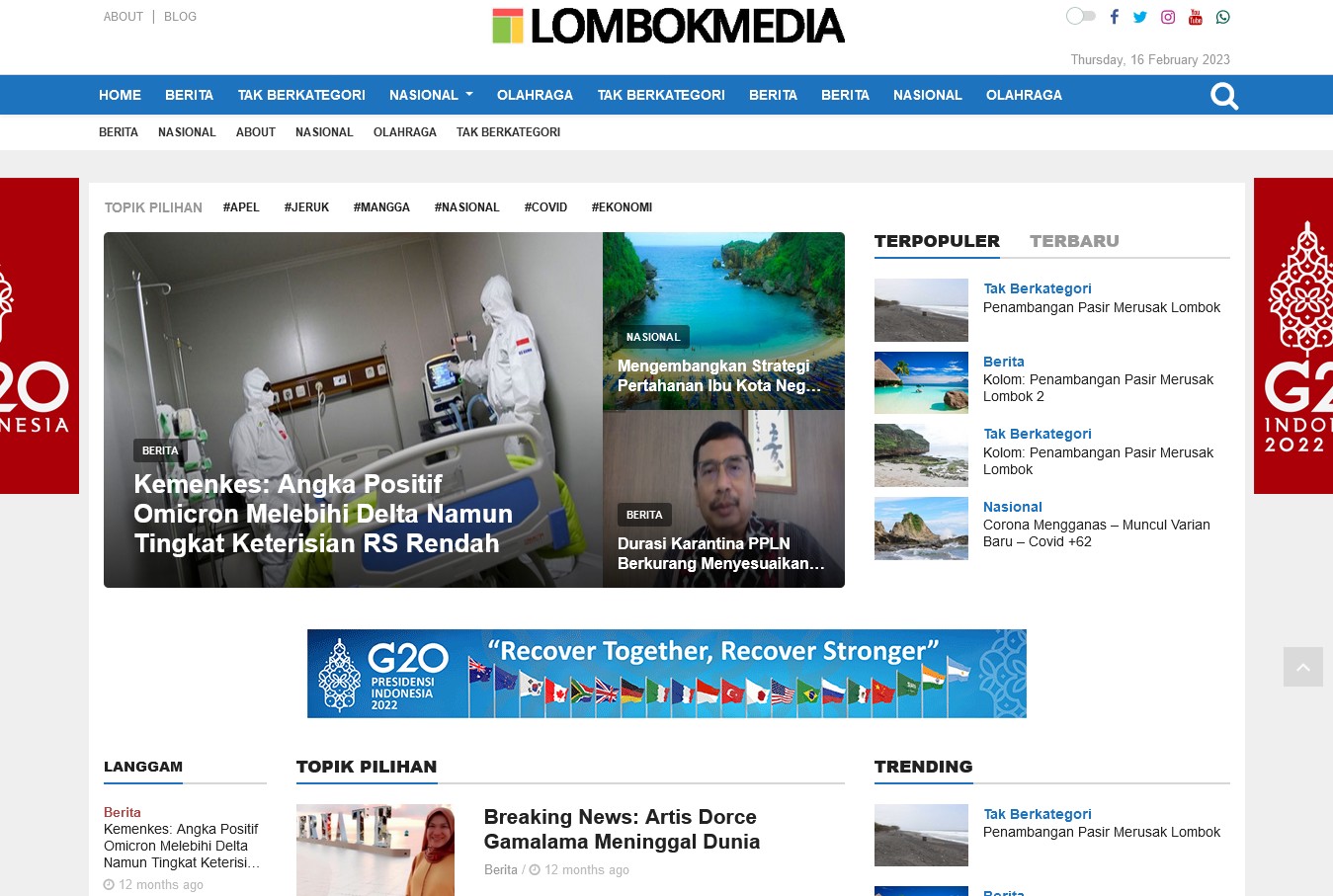1333x896 pixels.
Task: Click the LombokMedia logo
Action: [668, 27]
